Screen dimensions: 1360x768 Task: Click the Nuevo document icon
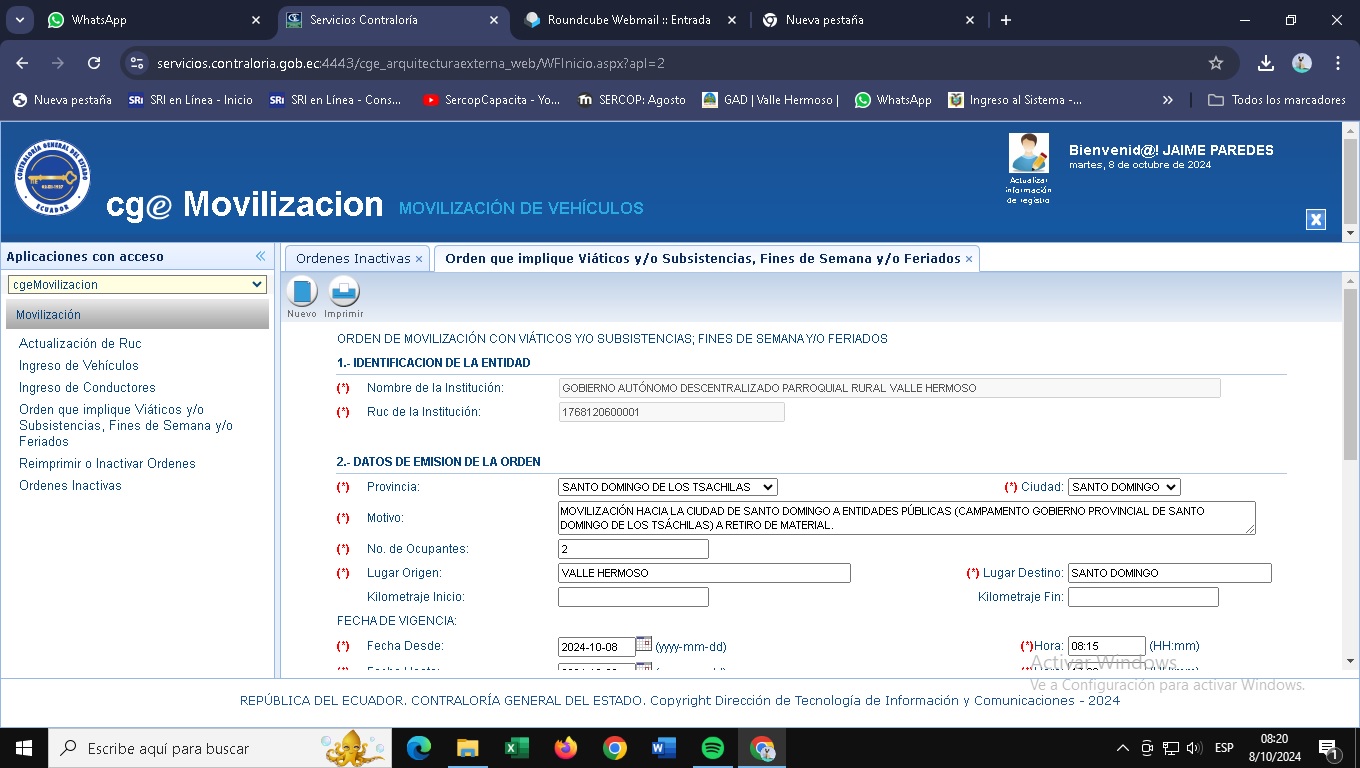point(302,292)
